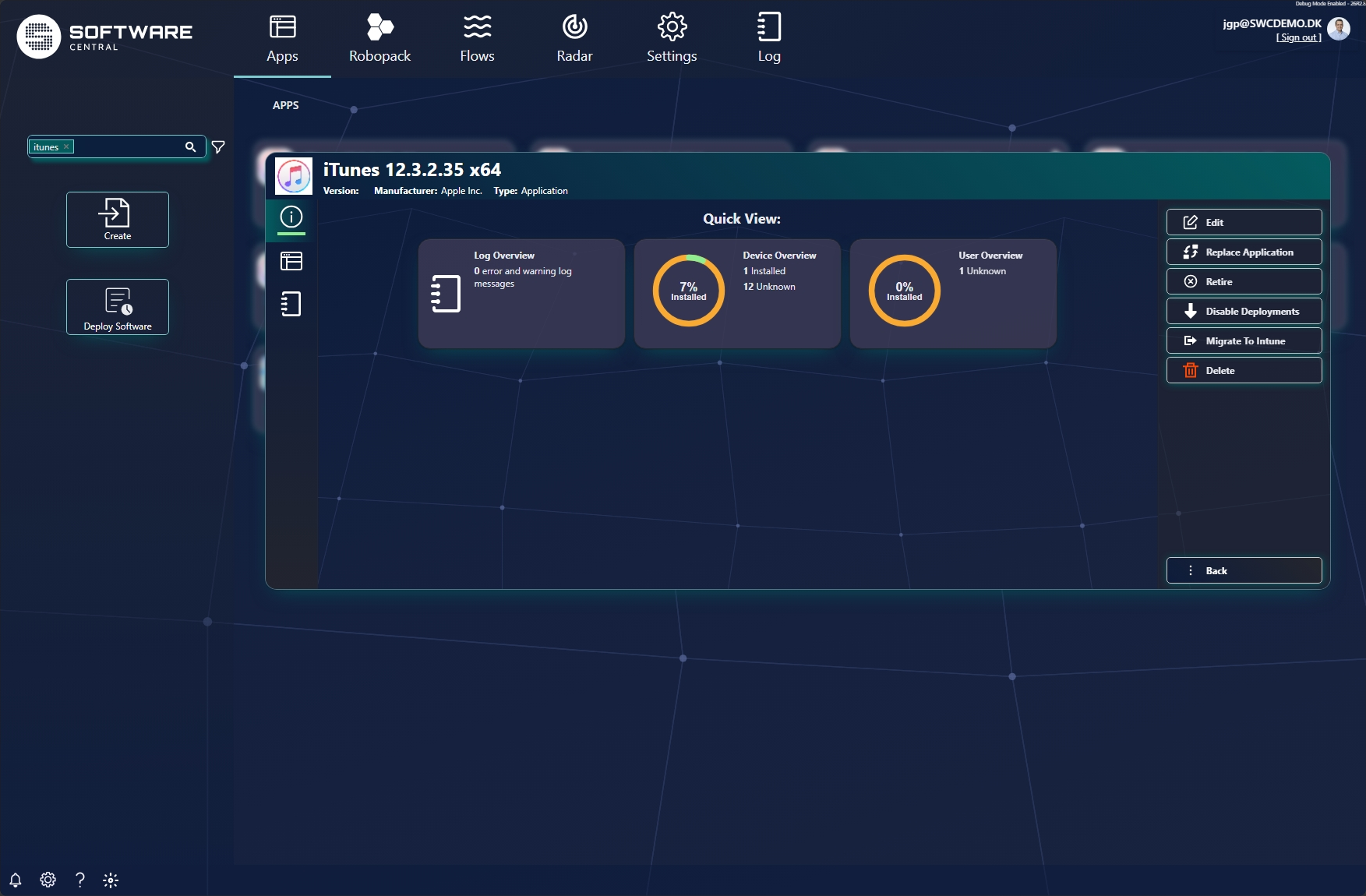The height and width of the screenshot is (896, 1366).
Task: Open the Log section
Action: point(769,39)
